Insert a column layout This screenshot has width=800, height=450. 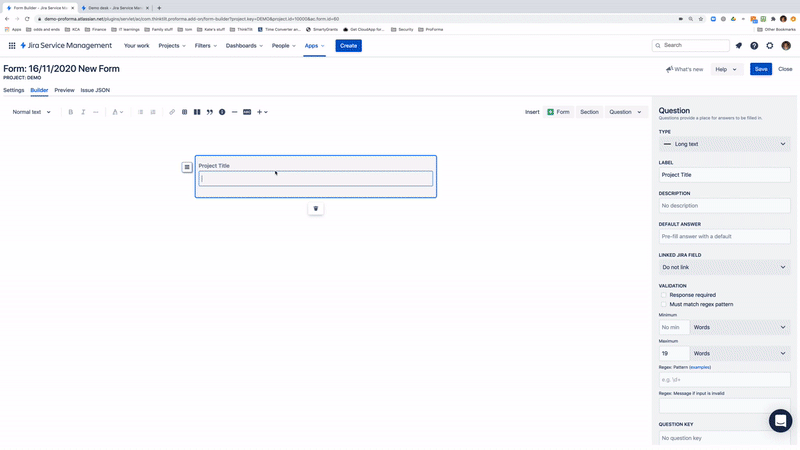197,112
